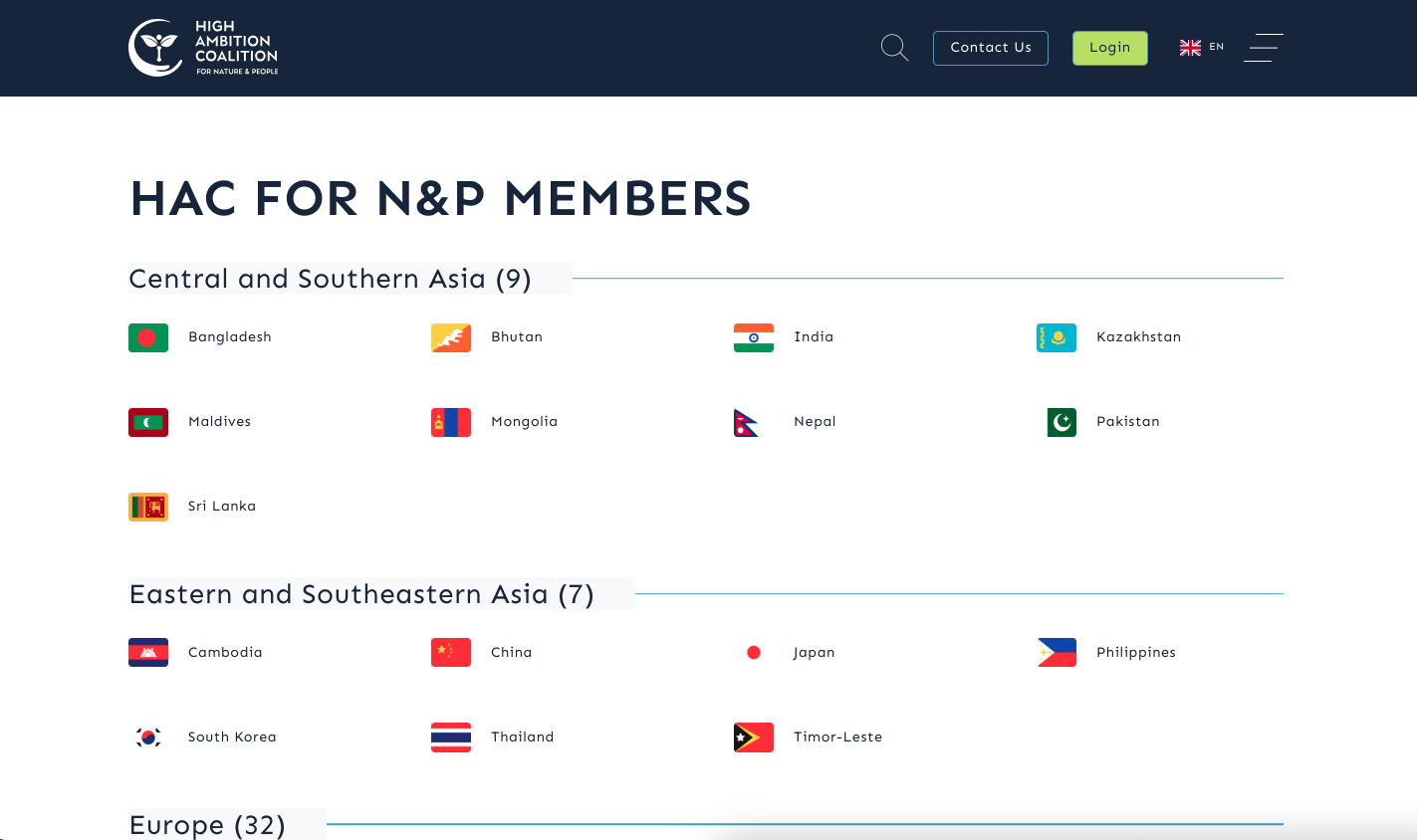Screen dimensions: 1417x840
Task: Select the Maldives country name
Action: (220, 422)
